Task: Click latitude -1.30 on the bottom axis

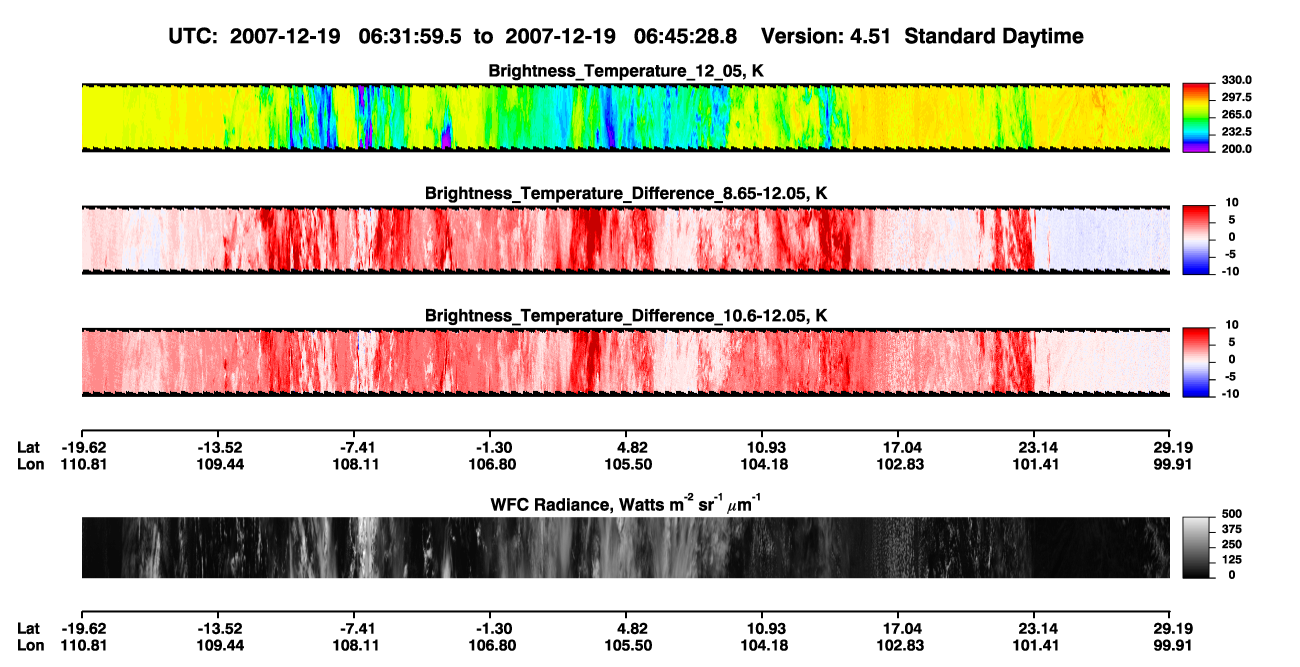Action: pos(493,629)
